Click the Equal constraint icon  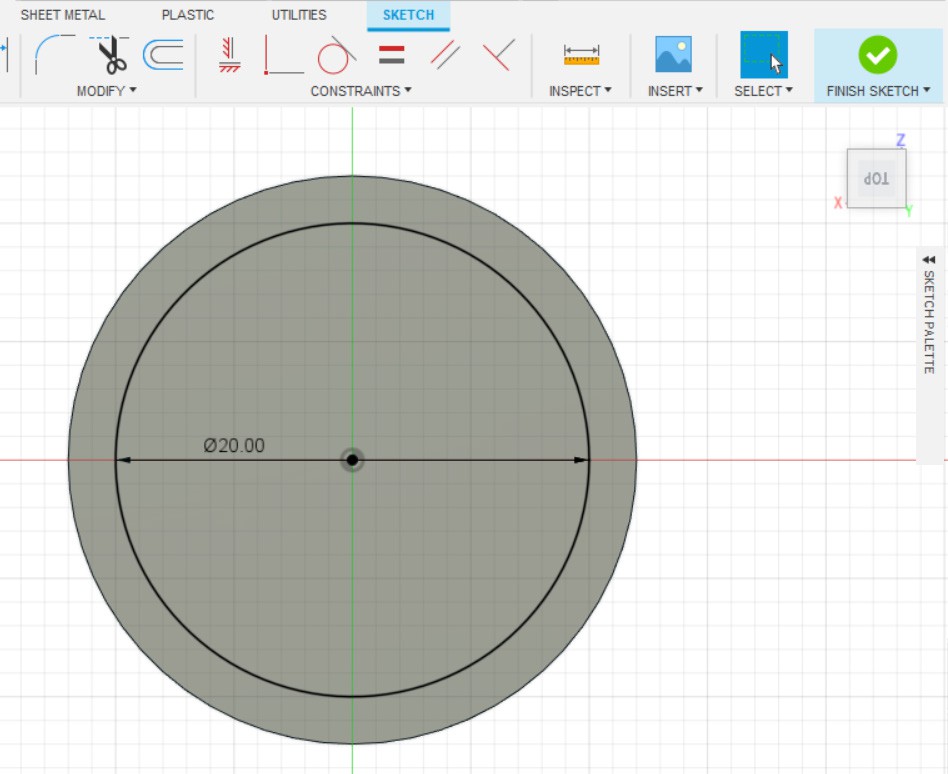pos(392,55)
